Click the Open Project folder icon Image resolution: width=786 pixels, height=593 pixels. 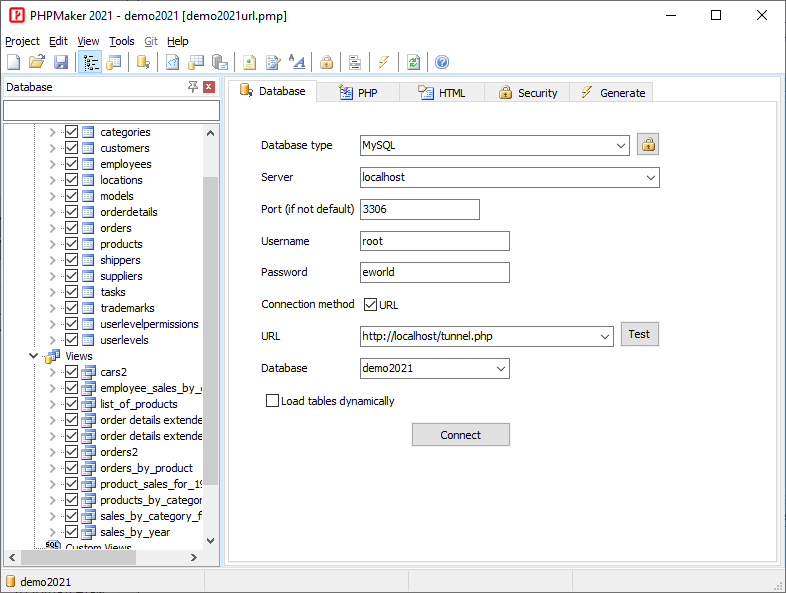pyautogui.click(x=37, y=62)
